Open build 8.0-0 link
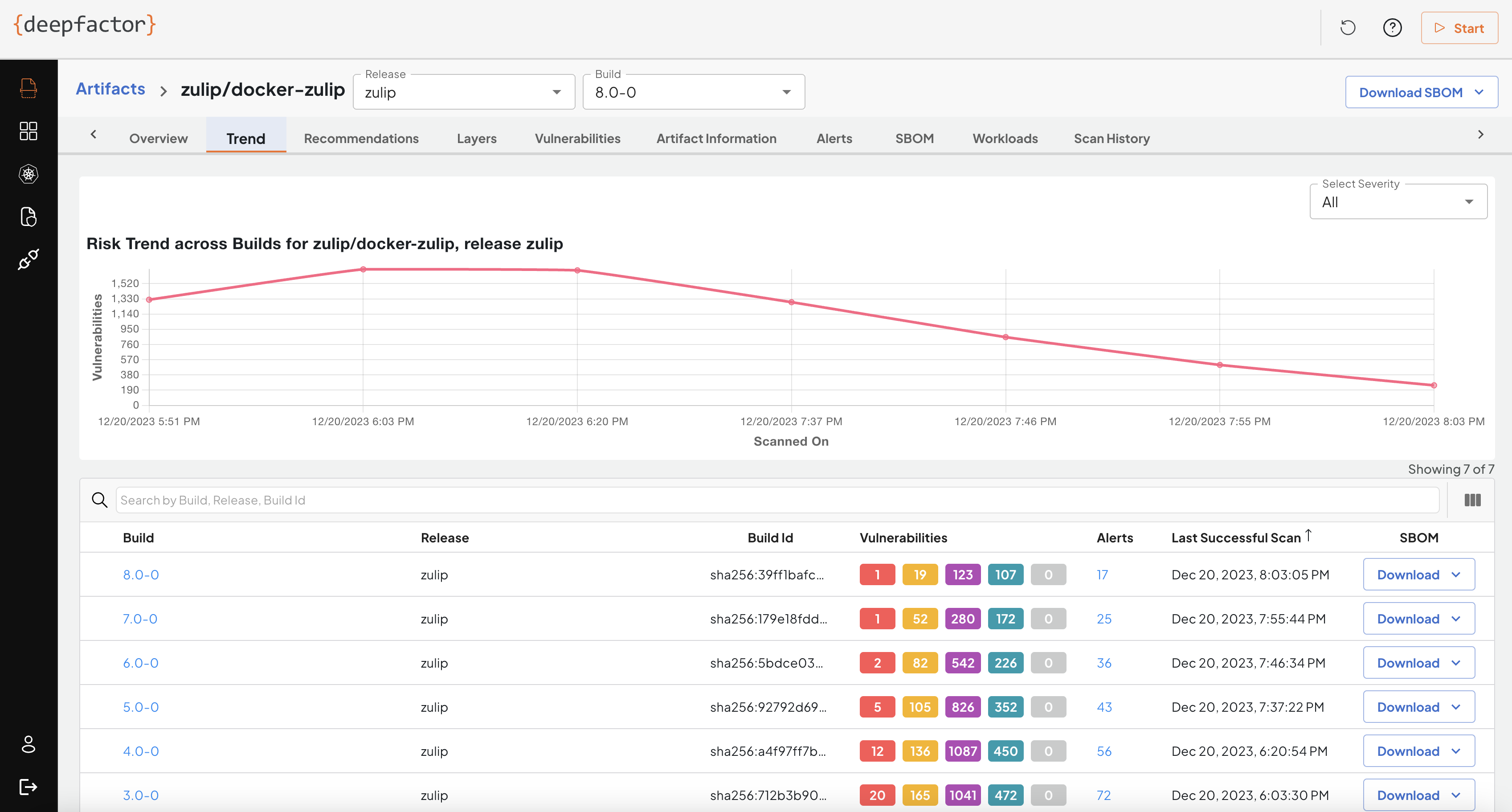Screen dimensions: 1512x812 coord(141,575)
